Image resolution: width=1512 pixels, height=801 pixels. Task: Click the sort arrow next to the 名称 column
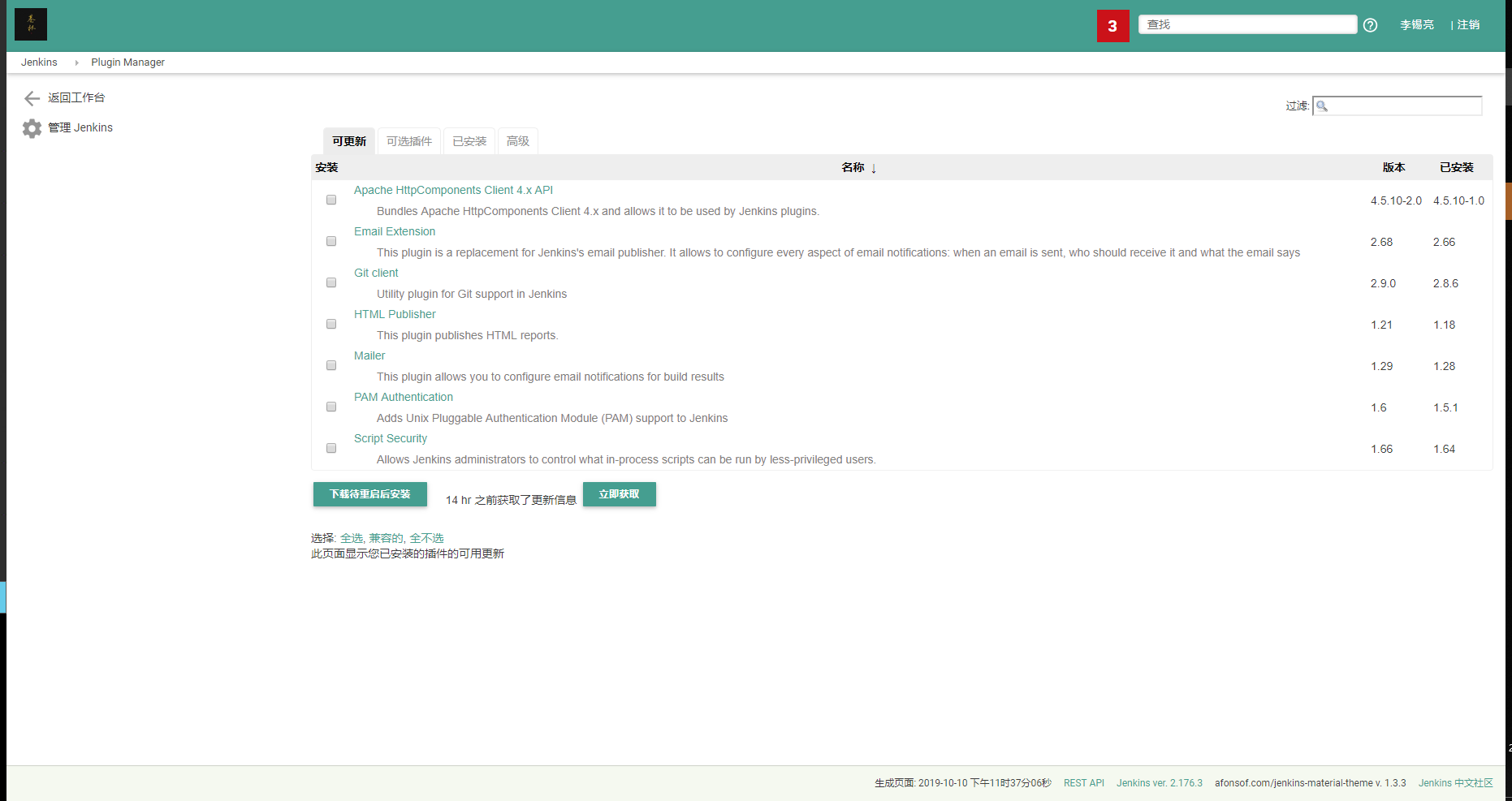tap(874, 168)
